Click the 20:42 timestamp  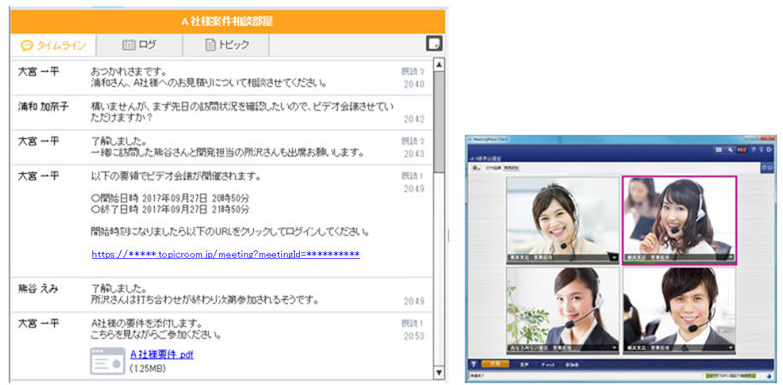414,119
